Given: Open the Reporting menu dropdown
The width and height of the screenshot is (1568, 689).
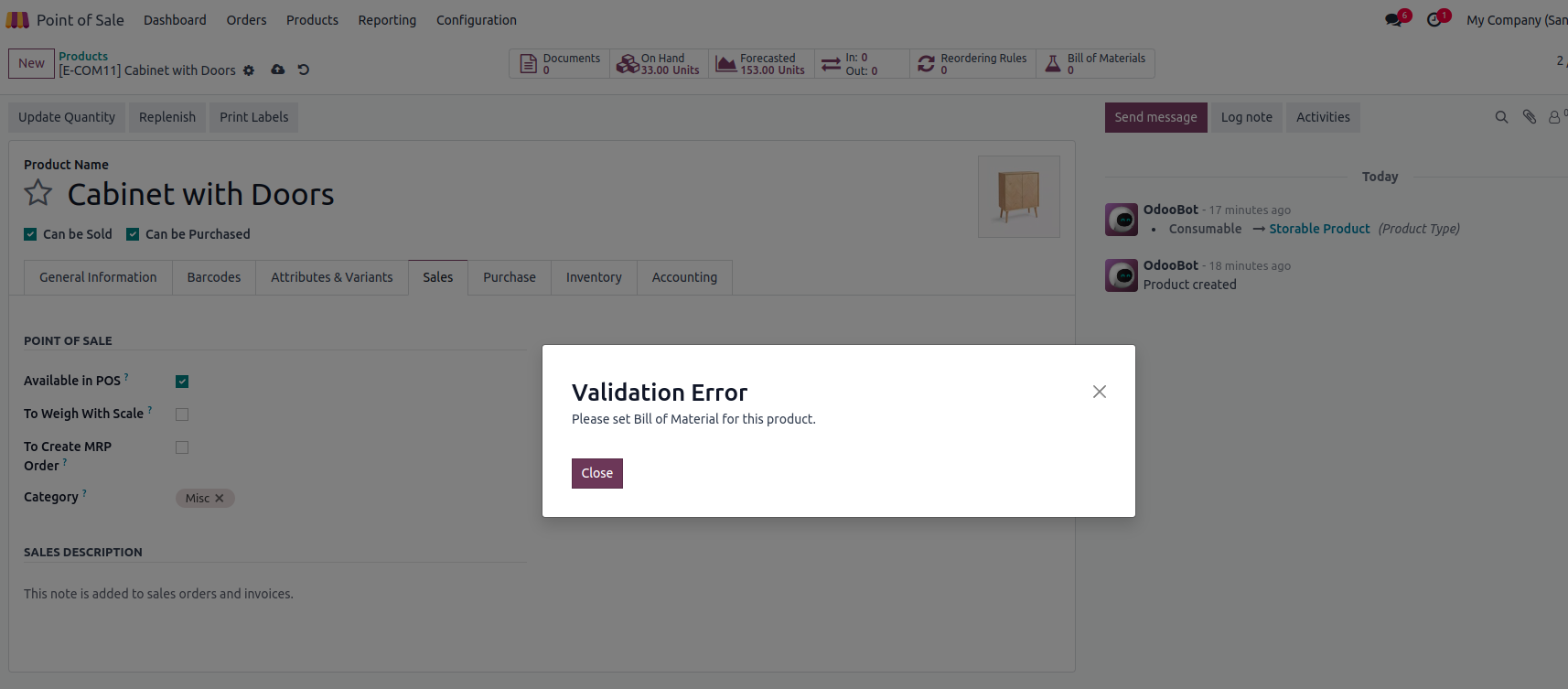Looking at the screenshot, I should coord(387,20).
